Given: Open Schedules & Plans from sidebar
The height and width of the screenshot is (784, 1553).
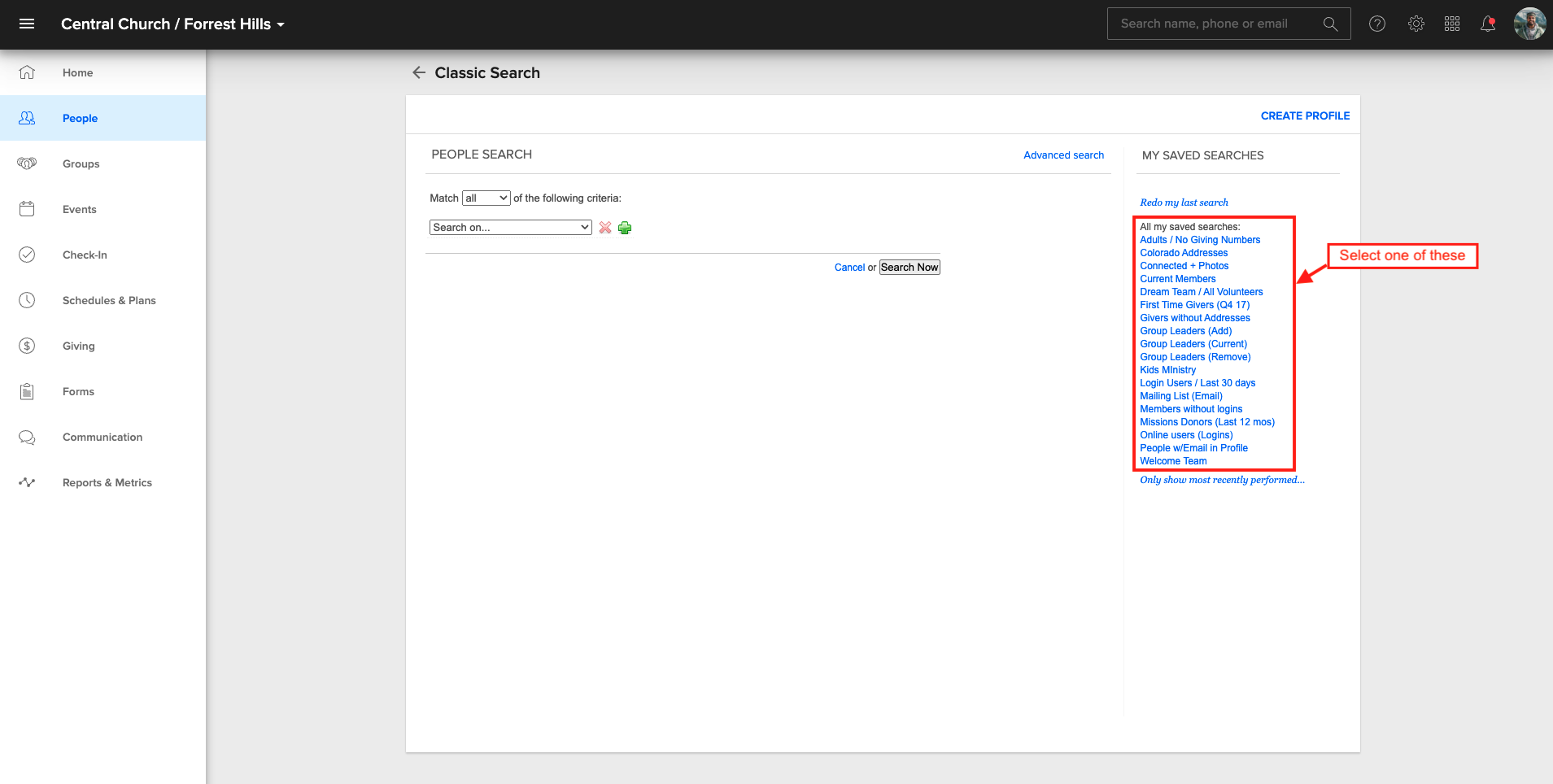Looking at the screenshot, I should click(x=109, y=300).
